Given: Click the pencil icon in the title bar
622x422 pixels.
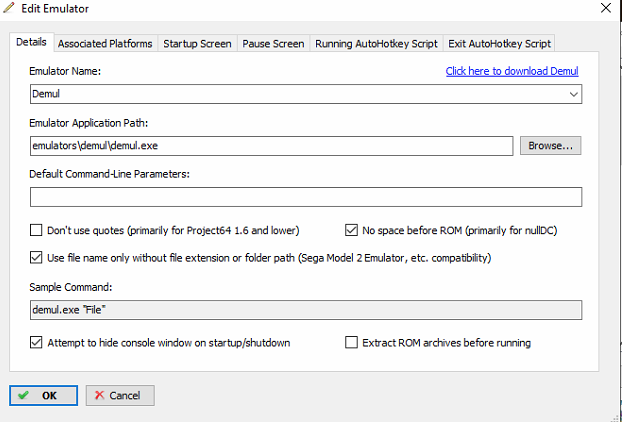Looking at the screenshot, I should tap(8, 8).
